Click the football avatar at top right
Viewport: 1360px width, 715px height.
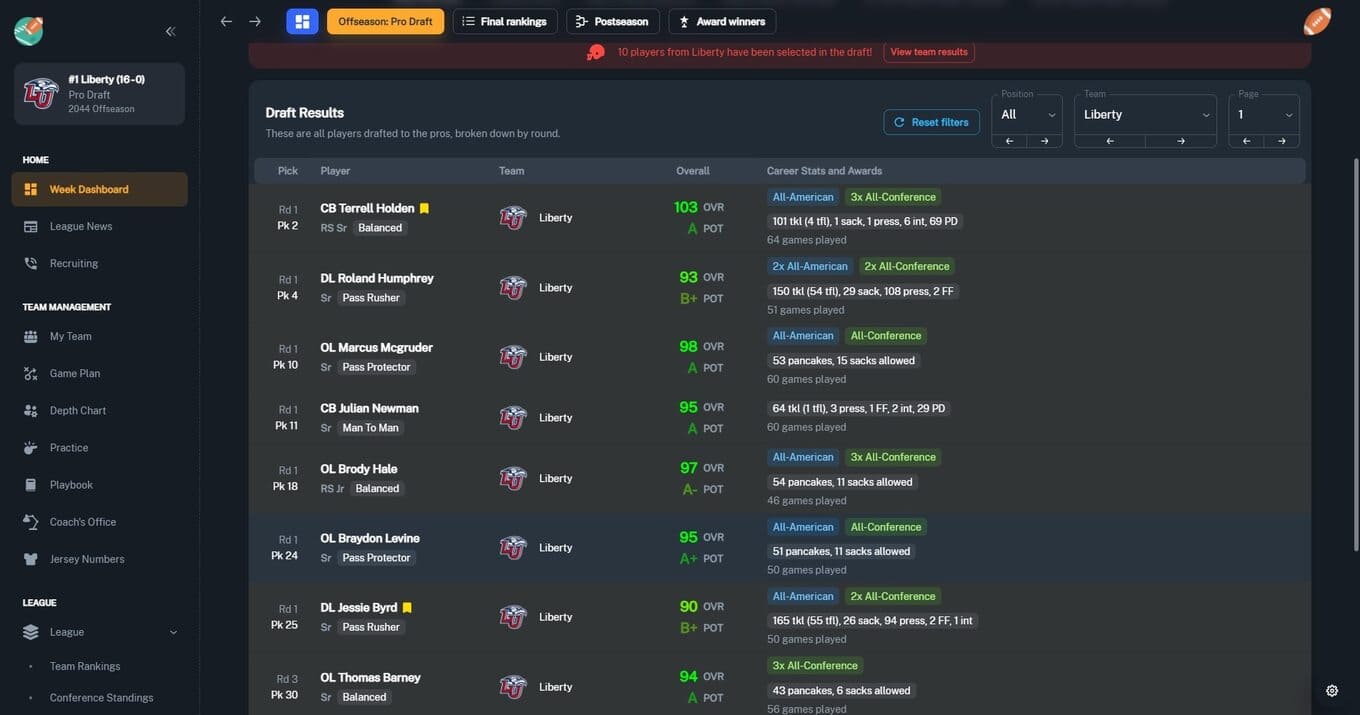pyautogui.click(x=1318, y=21)
